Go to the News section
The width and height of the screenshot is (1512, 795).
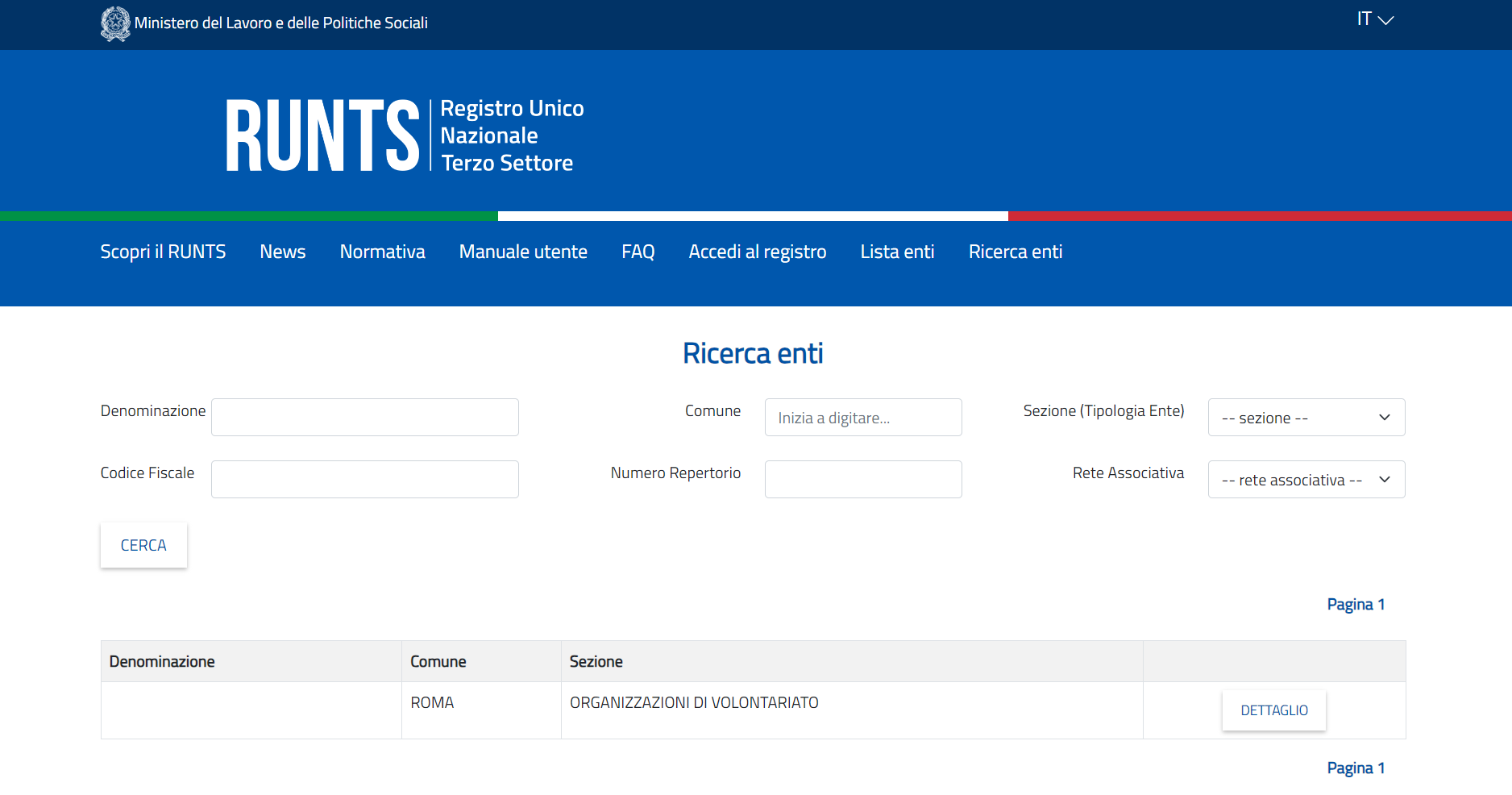pos(283,252)
